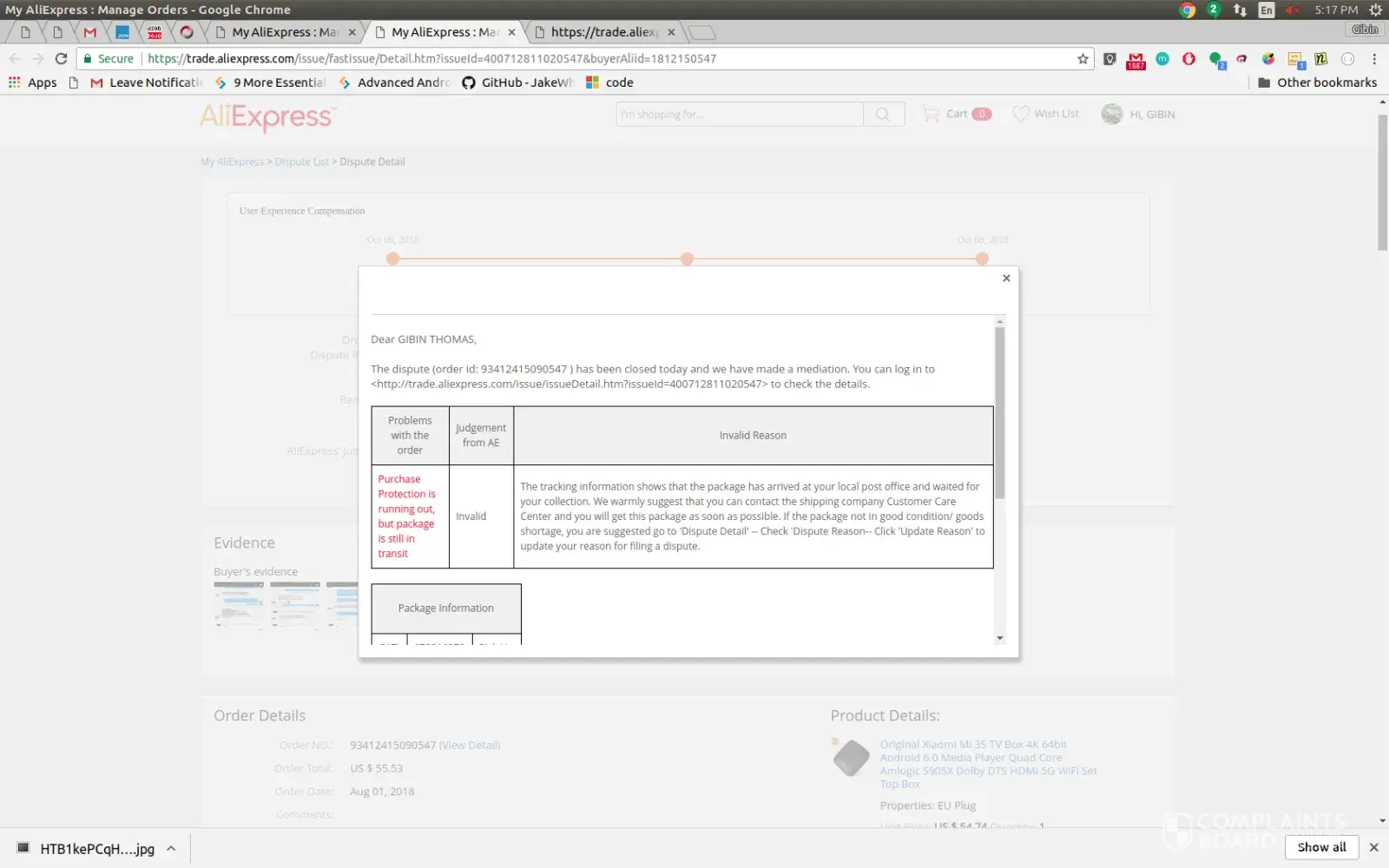Click the search magnifier icon on AliExpress
This screenshot has width=1389, height=868.
(x=883, y=115)
